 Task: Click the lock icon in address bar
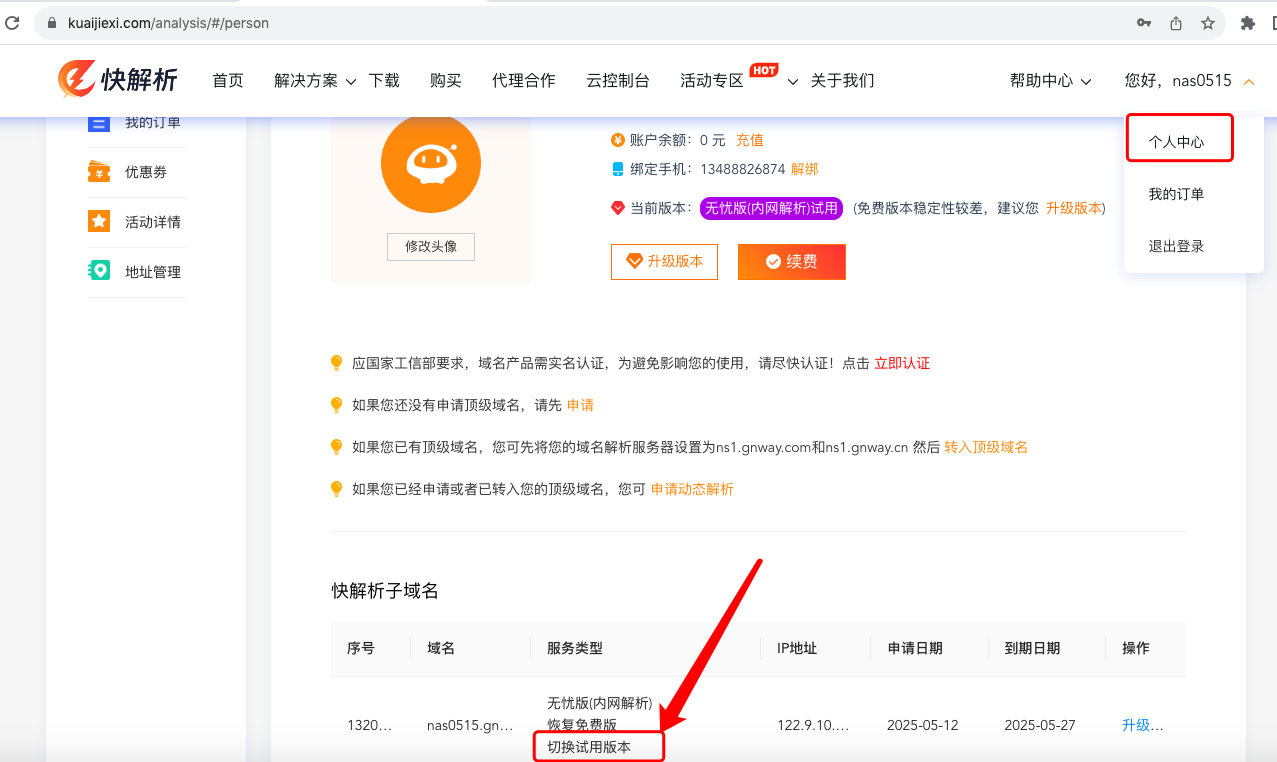pyautogui.click(x=52, y=22)
